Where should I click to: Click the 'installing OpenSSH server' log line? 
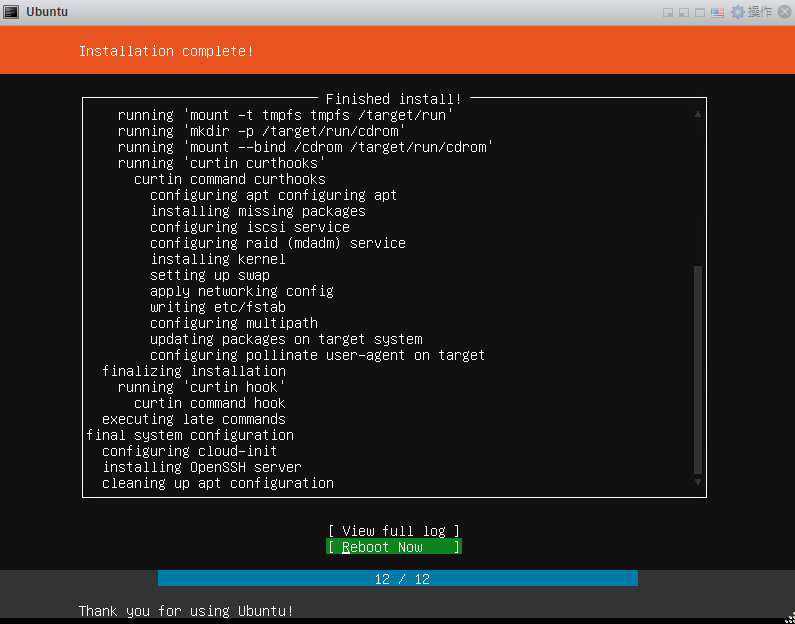click(x=201, y=467)
